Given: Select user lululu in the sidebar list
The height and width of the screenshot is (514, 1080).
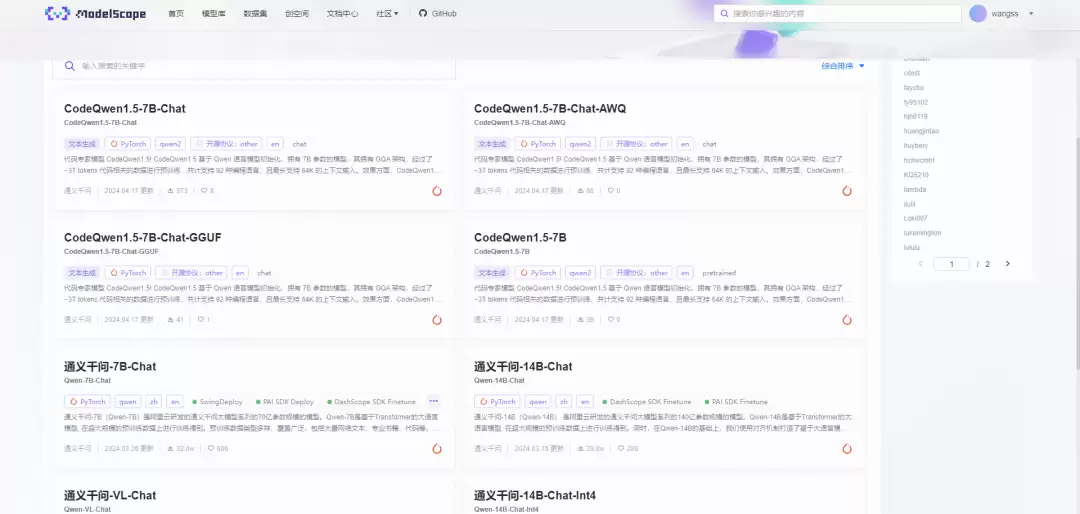Looking at the screenshot, I should click(x=912, y=247).
